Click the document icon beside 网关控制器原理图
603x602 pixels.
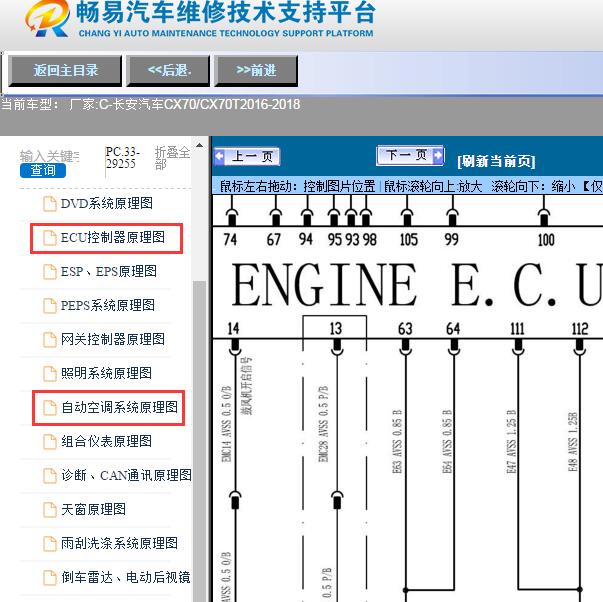[x=50, y=339]
